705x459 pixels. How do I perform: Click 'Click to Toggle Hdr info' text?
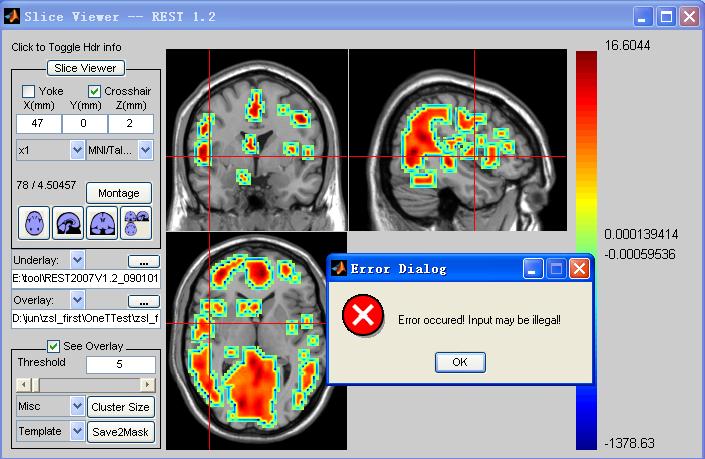67,47
